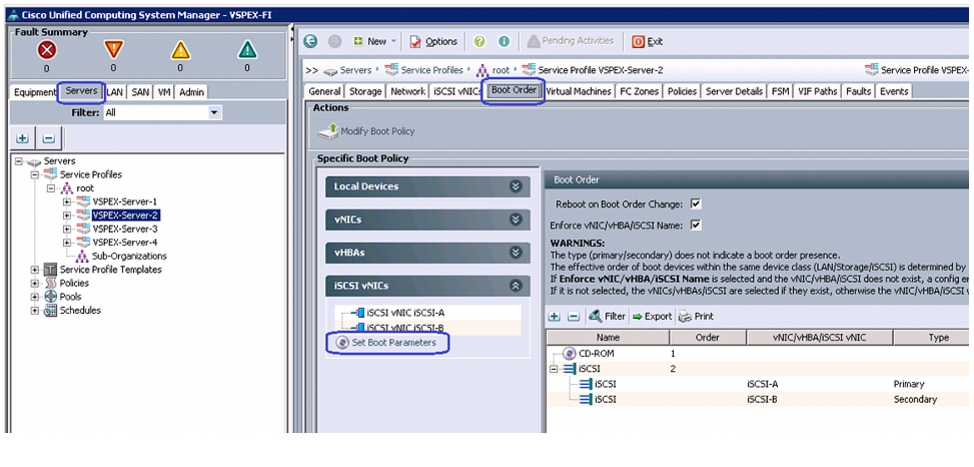Image resolution: width=974 pixels, height=467 pixels.
Task: Expand VSPEX-Server-1 tree node
Action: pyautogui.click(x=66, y=202)
